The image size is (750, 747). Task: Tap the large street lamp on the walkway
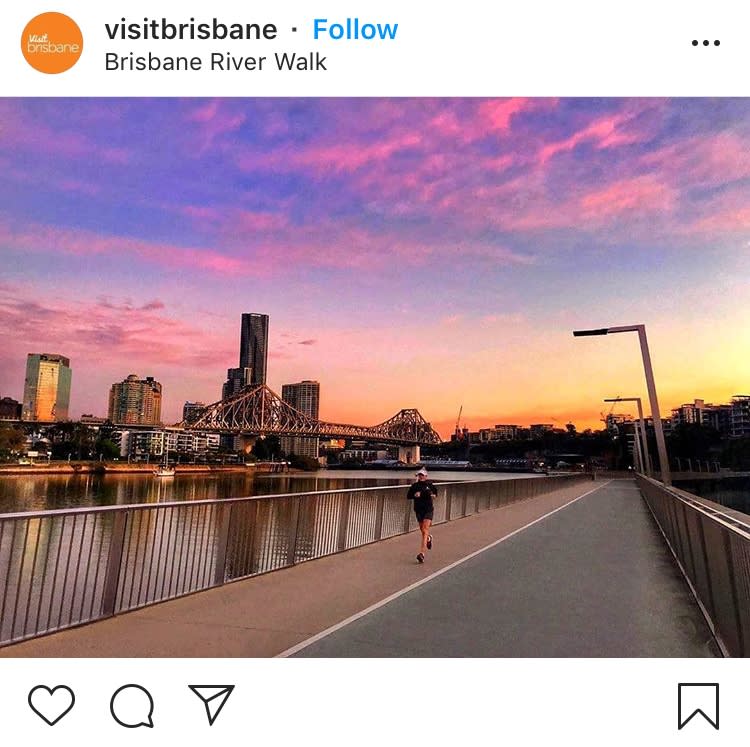[631, 404]
